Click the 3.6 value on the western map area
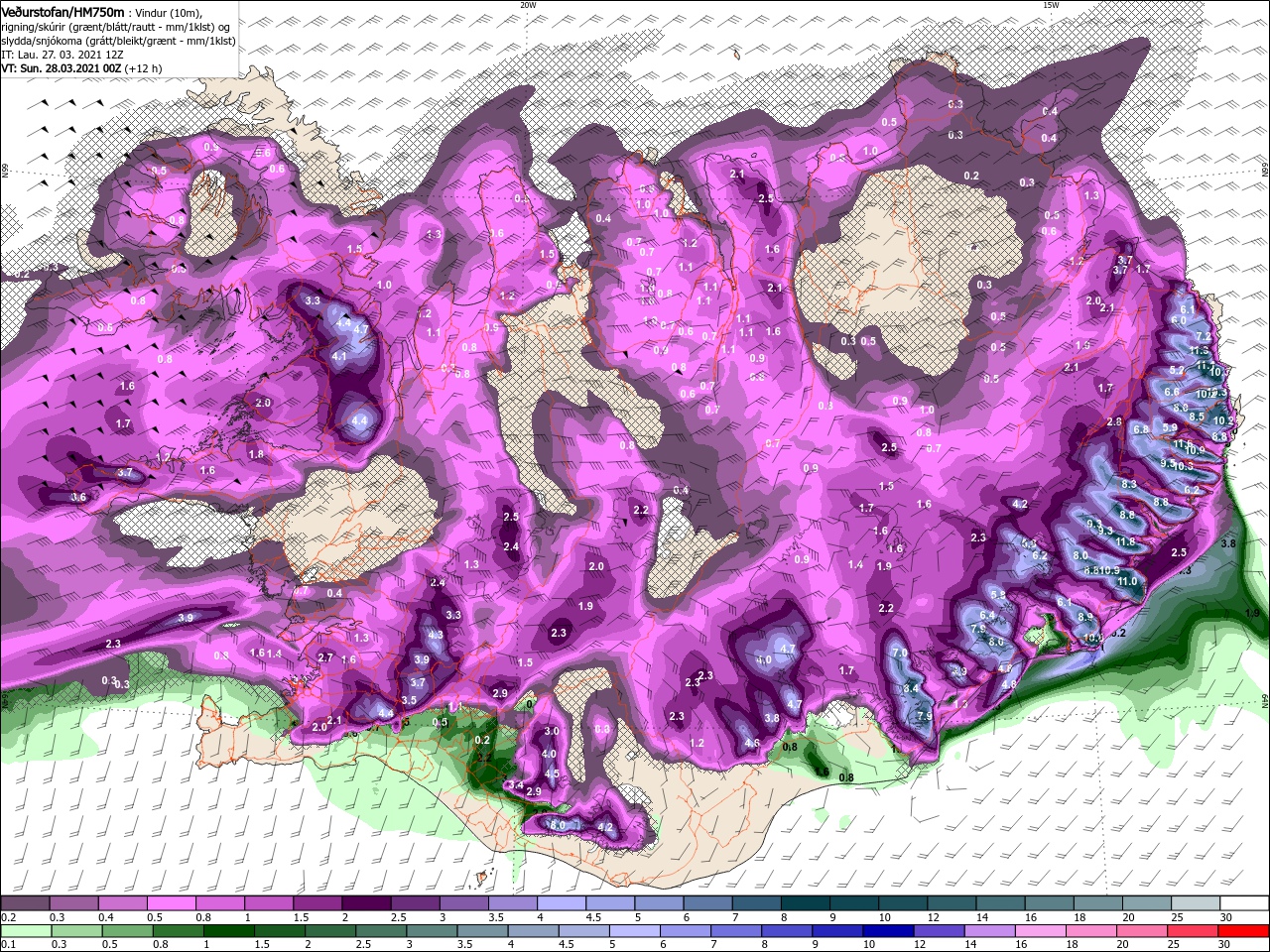The width and height of the screenshot is (1270, 952). click(79, 497)
